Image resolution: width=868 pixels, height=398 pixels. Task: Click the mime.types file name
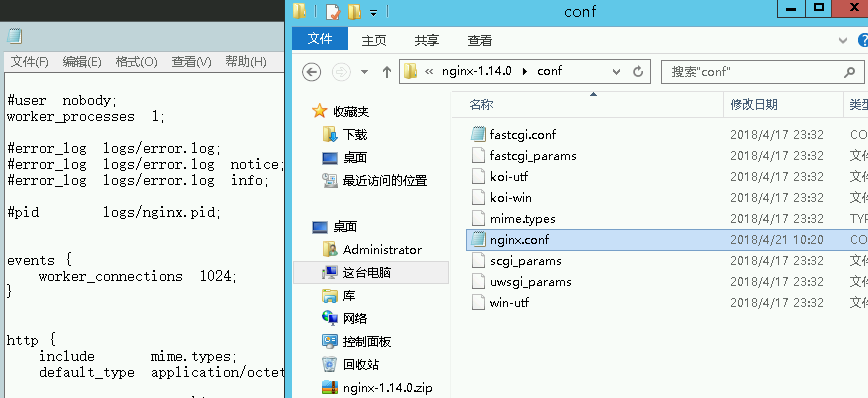click(x=523, y=219)
